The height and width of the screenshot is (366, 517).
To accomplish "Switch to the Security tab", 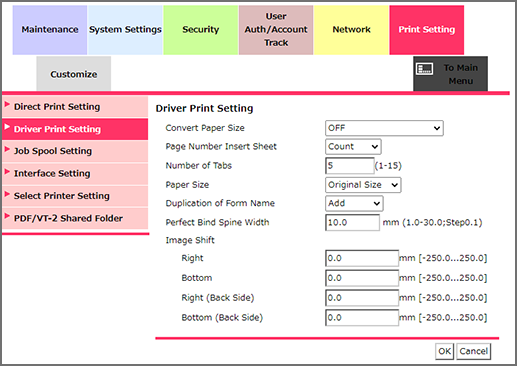I will pos(201,30).
